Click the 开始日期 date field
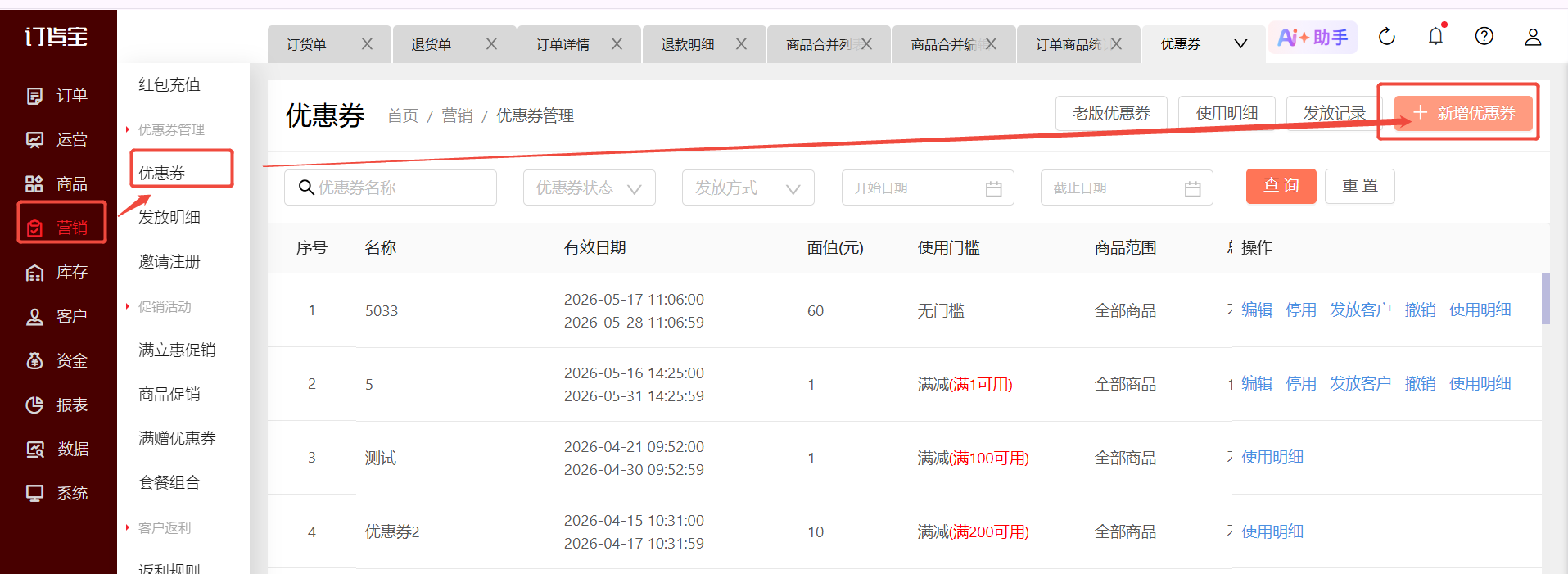 pos(928,188)
